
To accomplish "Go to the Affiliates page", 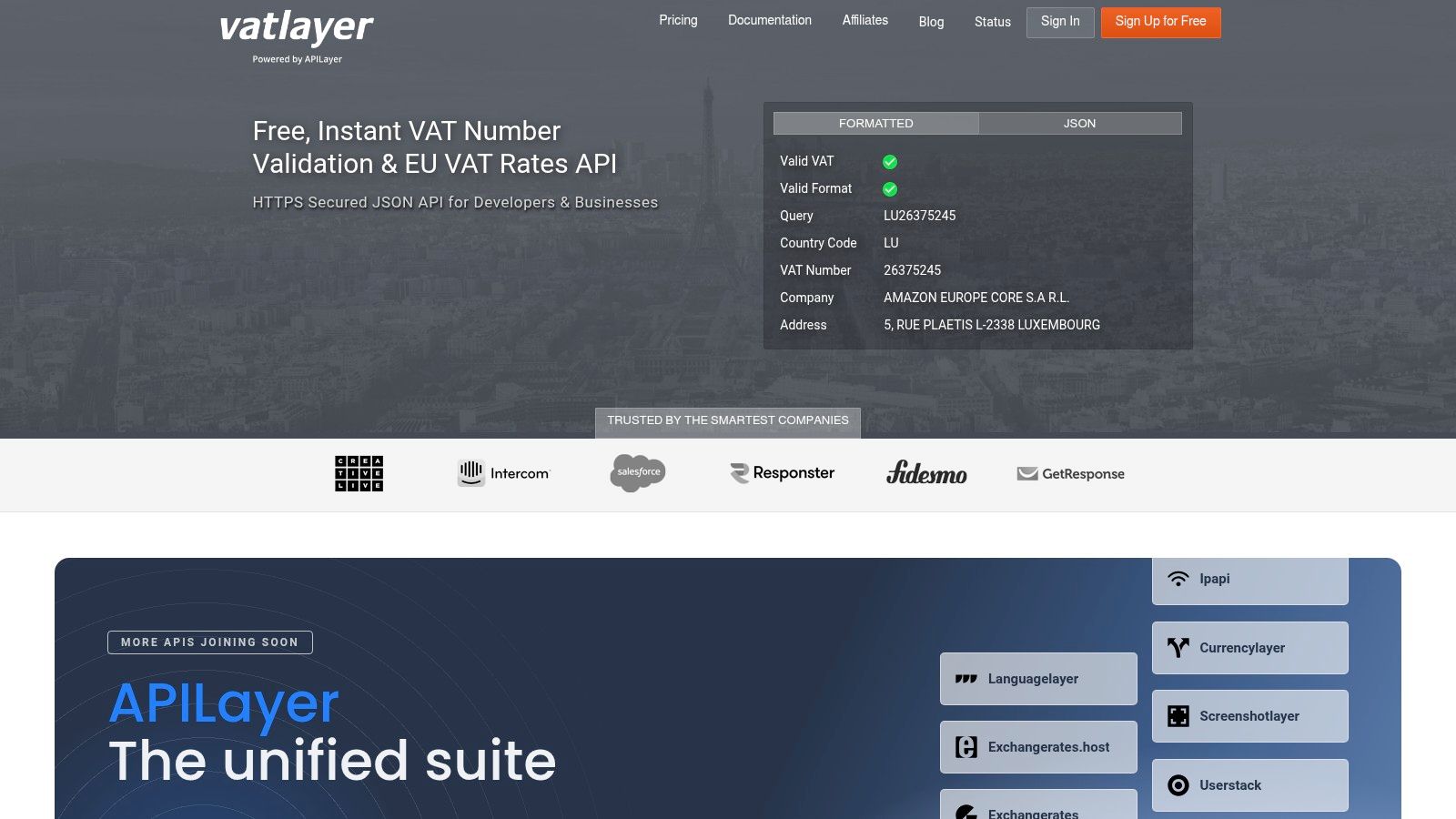I will [865, 20].
